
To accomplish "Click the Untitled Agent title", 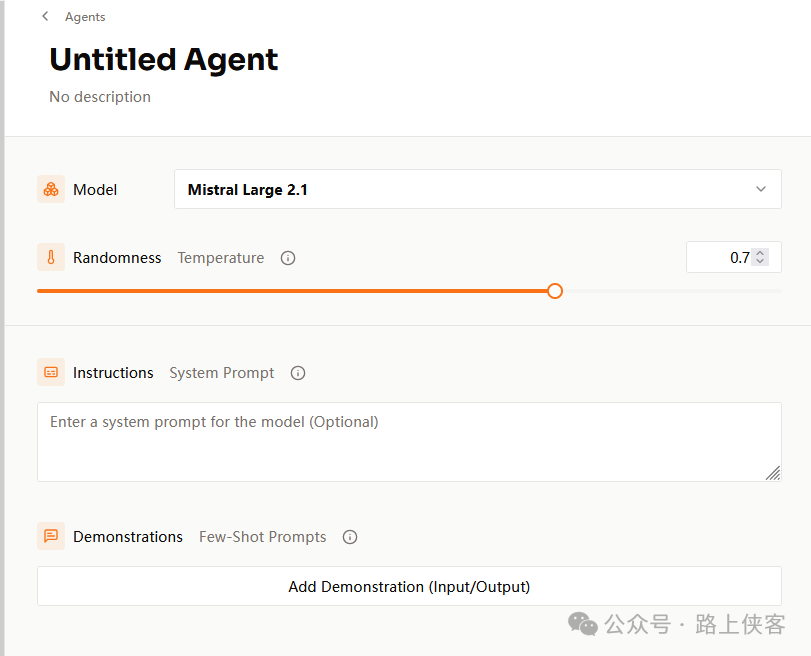I will pos(164,60).
